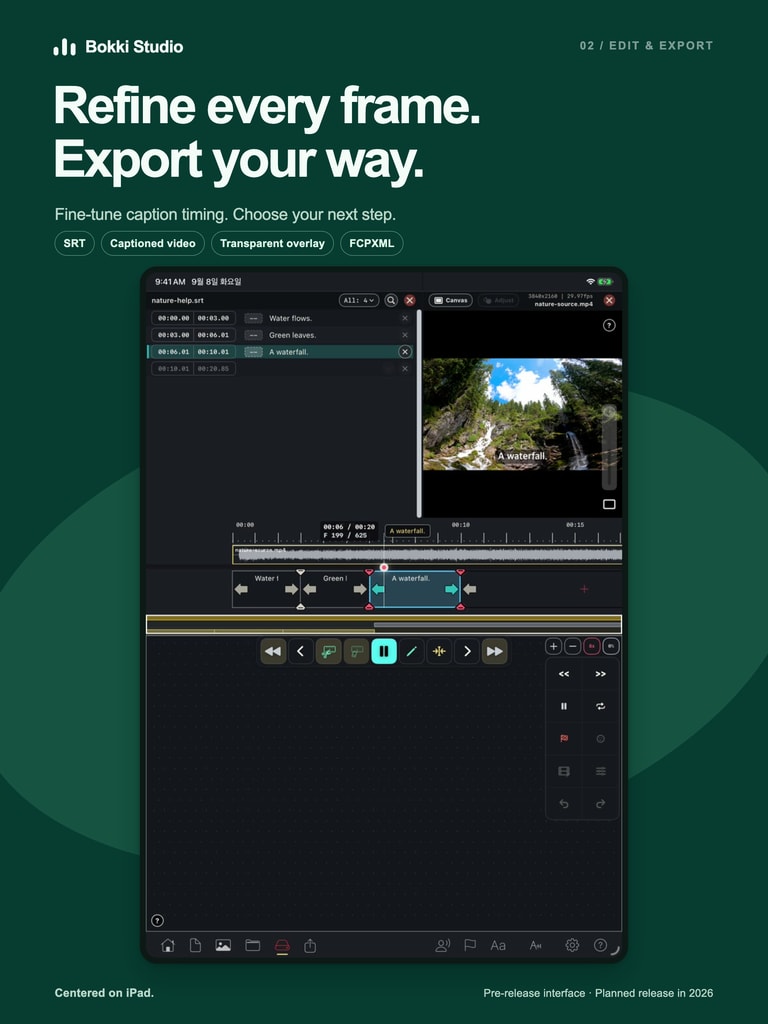Click the start time 00:00.00 field
The image size is (768, 1024).
[174, 318]
